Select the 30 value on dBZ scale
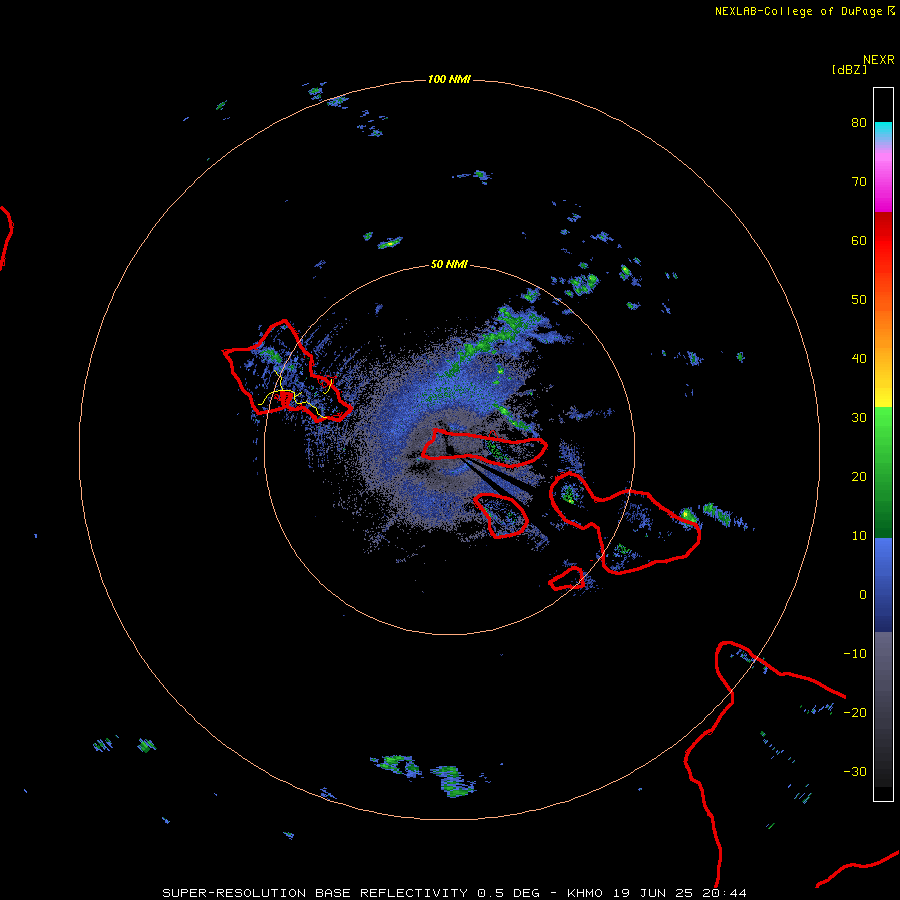 859,418
